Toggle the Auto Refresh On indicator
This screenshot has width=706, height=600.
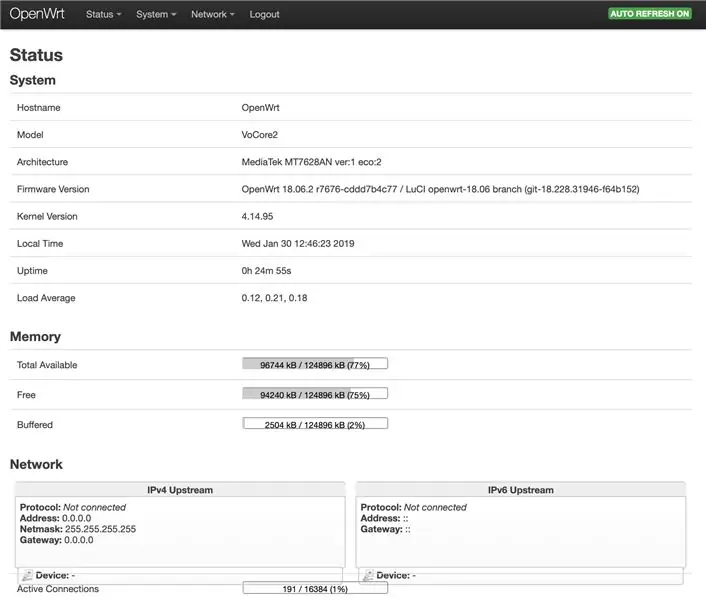[x=650, y=14]
